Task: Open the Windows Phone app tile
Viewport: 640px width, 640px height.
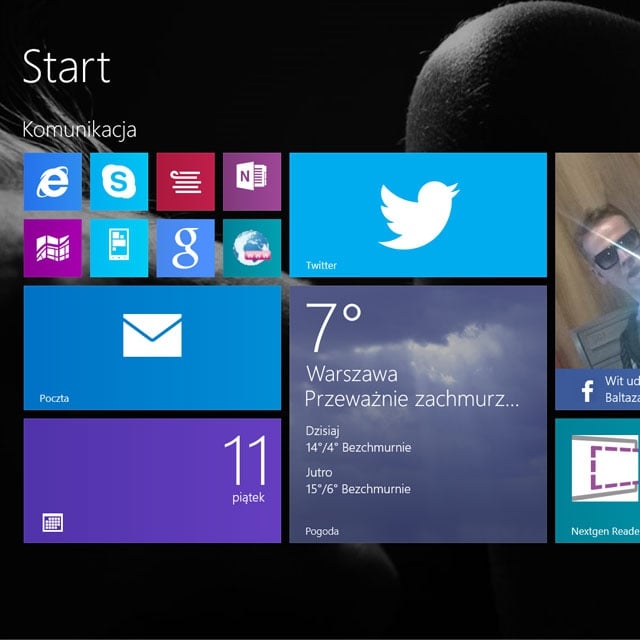Action: [119, 248]
